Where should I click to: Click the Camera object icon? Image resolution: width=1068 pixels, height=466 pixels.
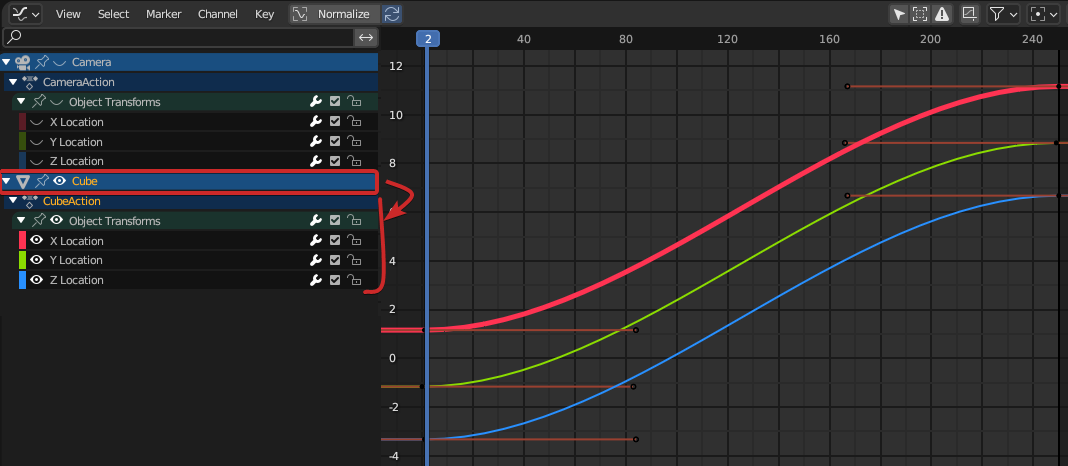22,62
